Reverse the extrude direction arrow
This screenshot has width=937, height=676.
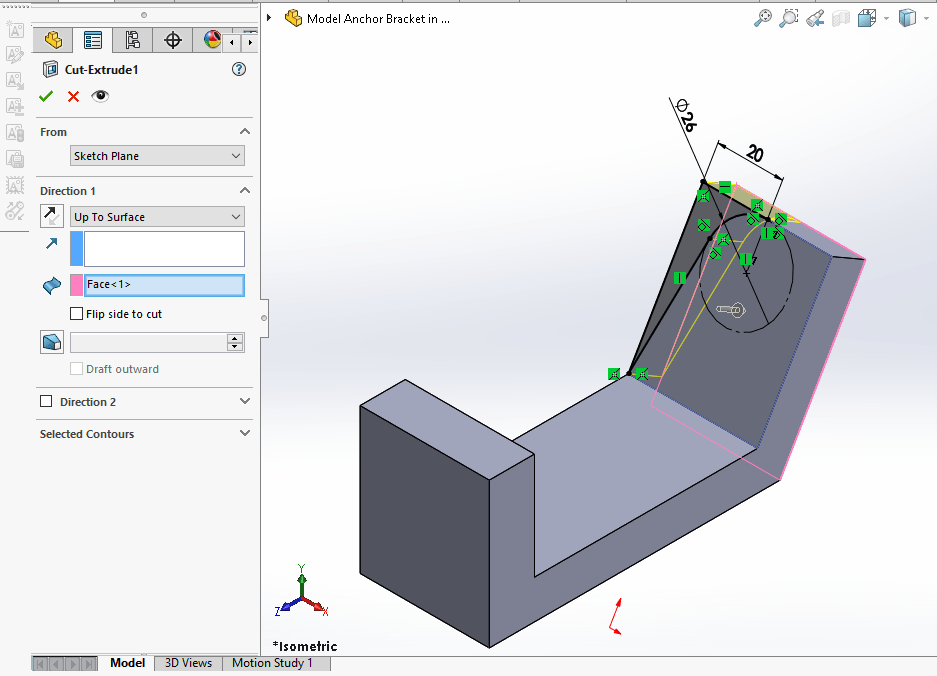51,214
